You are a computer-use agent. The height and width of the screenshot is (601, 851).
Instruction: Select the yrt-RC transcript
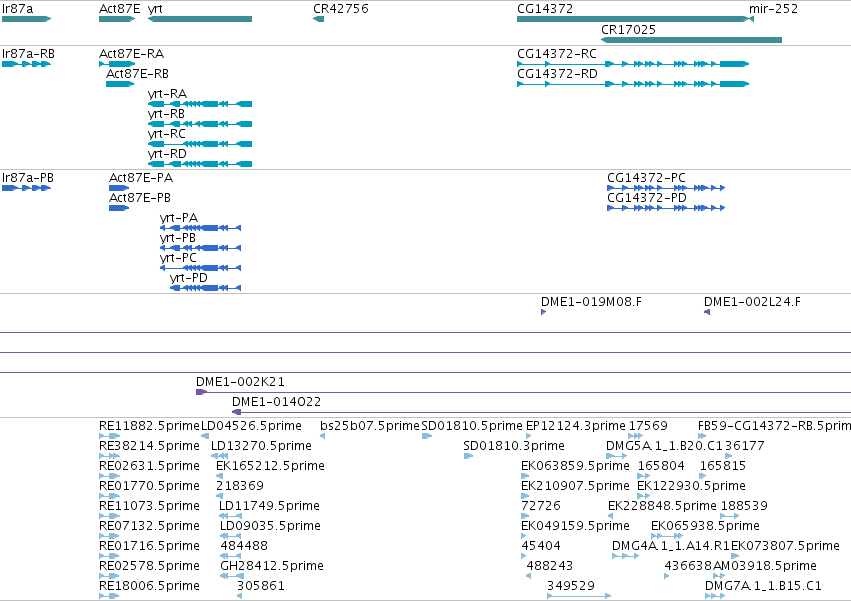pyautogui.click(x=200, y=144)
